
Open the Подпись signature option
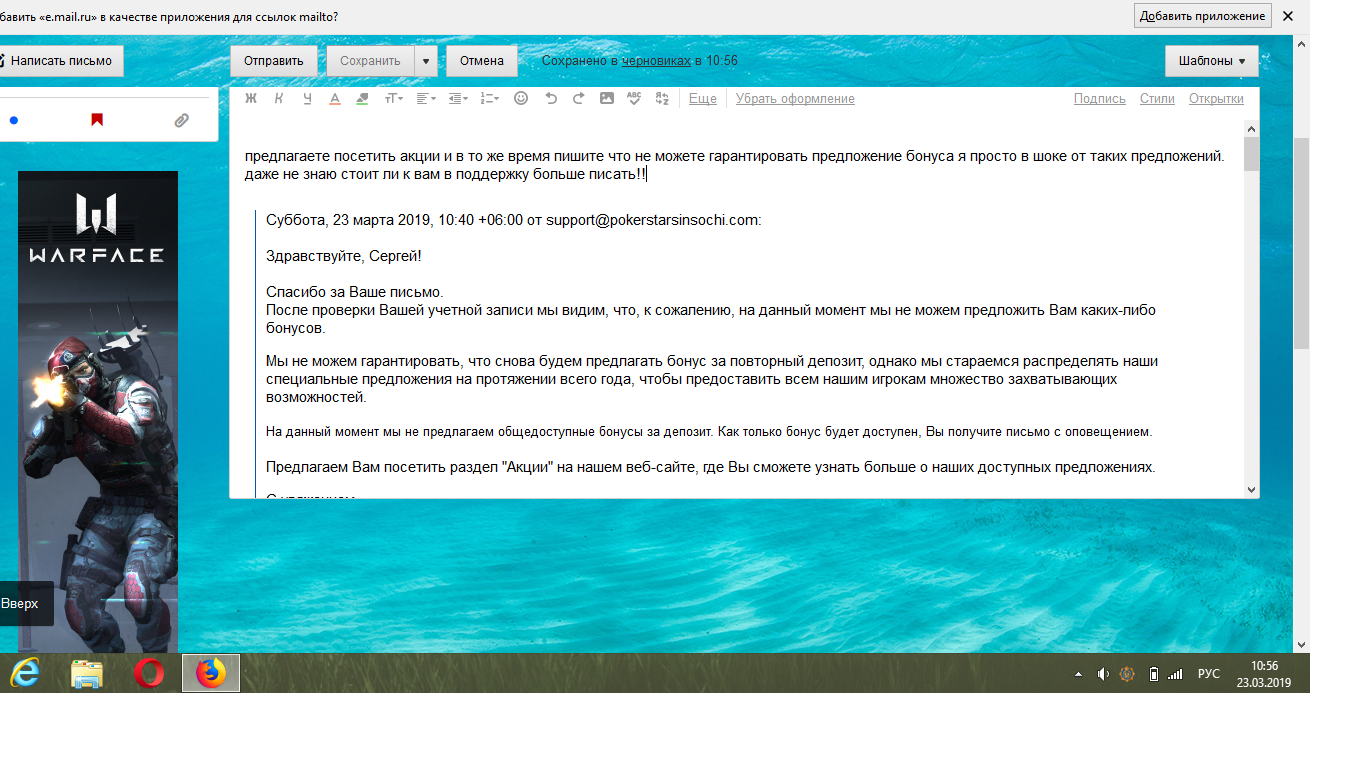coord(1100,99)
